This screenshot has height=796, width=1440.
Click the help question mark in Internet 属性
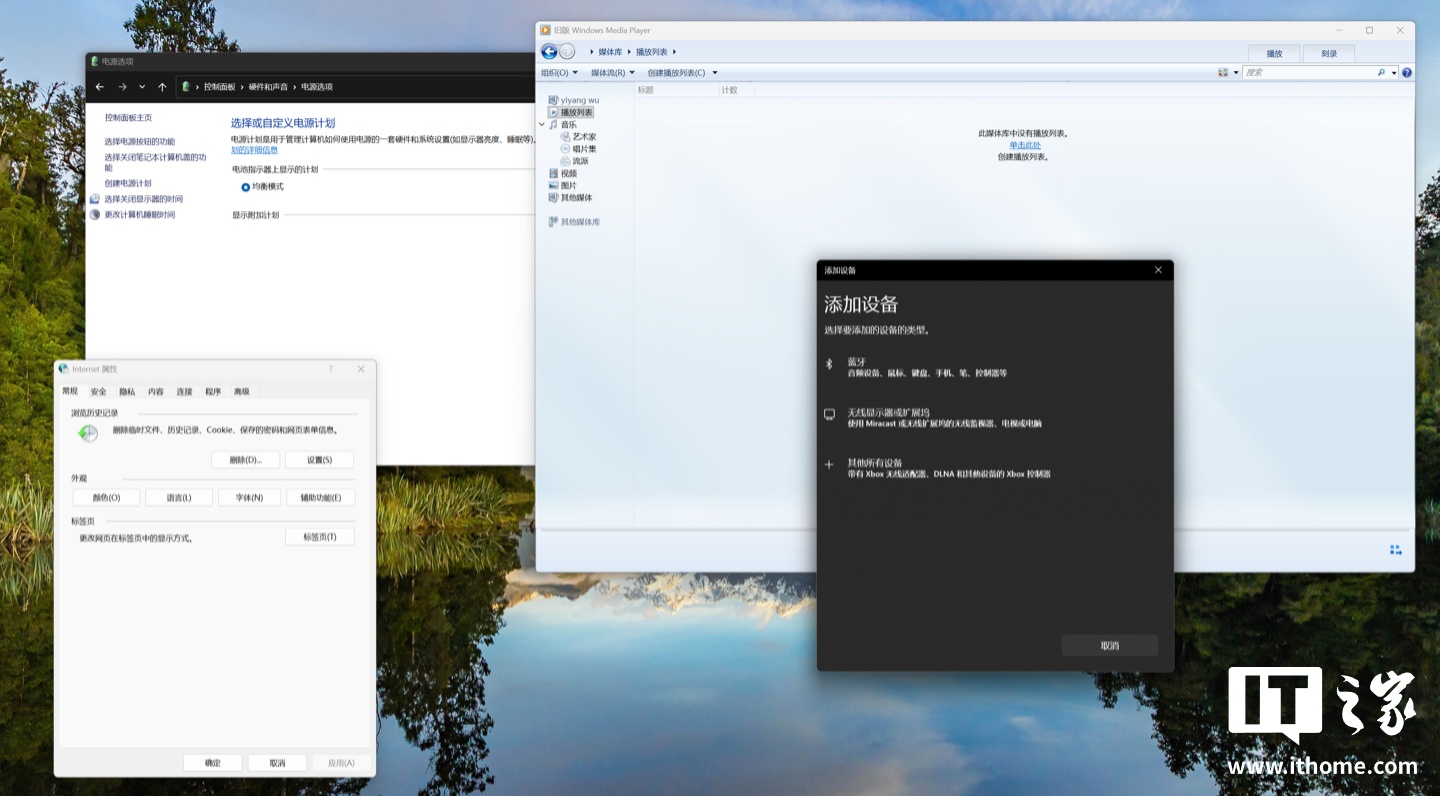331,369
